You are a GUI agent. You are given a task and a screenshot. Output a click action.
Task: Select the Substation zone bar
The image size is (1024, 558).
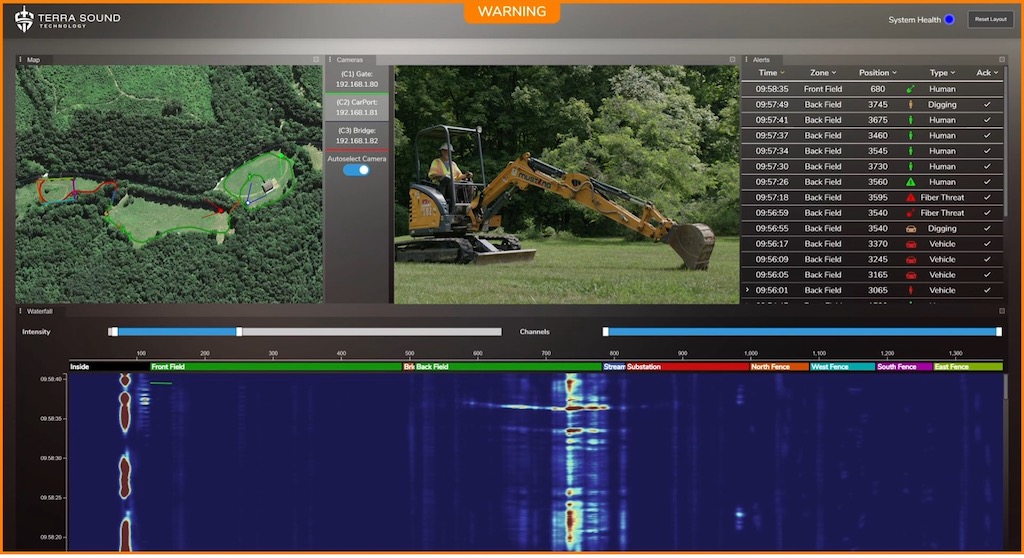pos(687,367)
